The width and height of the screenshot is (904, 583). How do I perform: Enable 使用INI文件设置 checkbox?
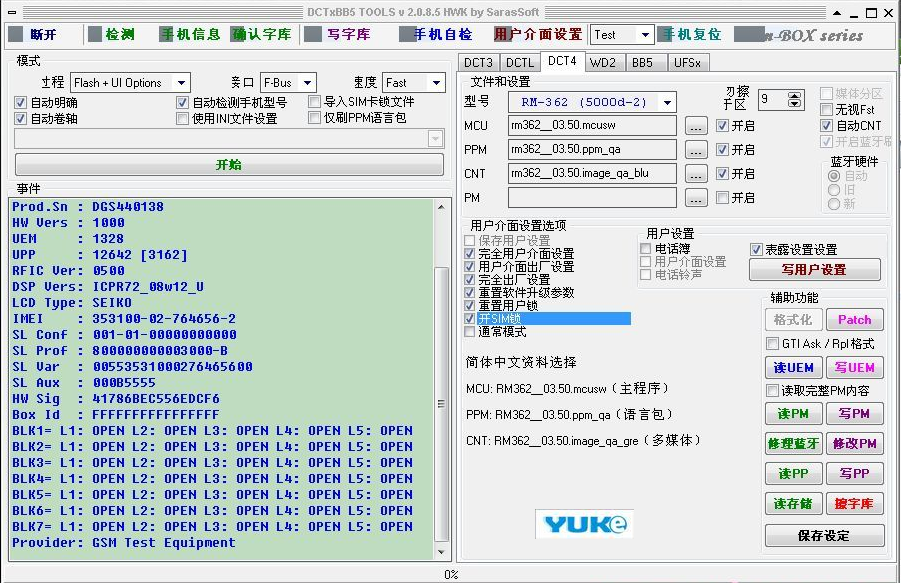click(x=182, y=119)
